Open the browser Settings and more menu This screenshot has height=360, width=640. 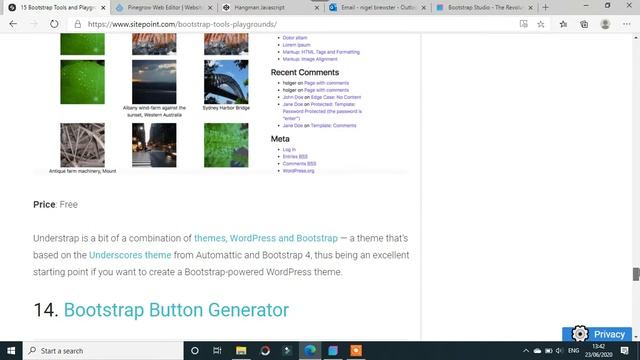pyautogui.click(x=627, y=24)
